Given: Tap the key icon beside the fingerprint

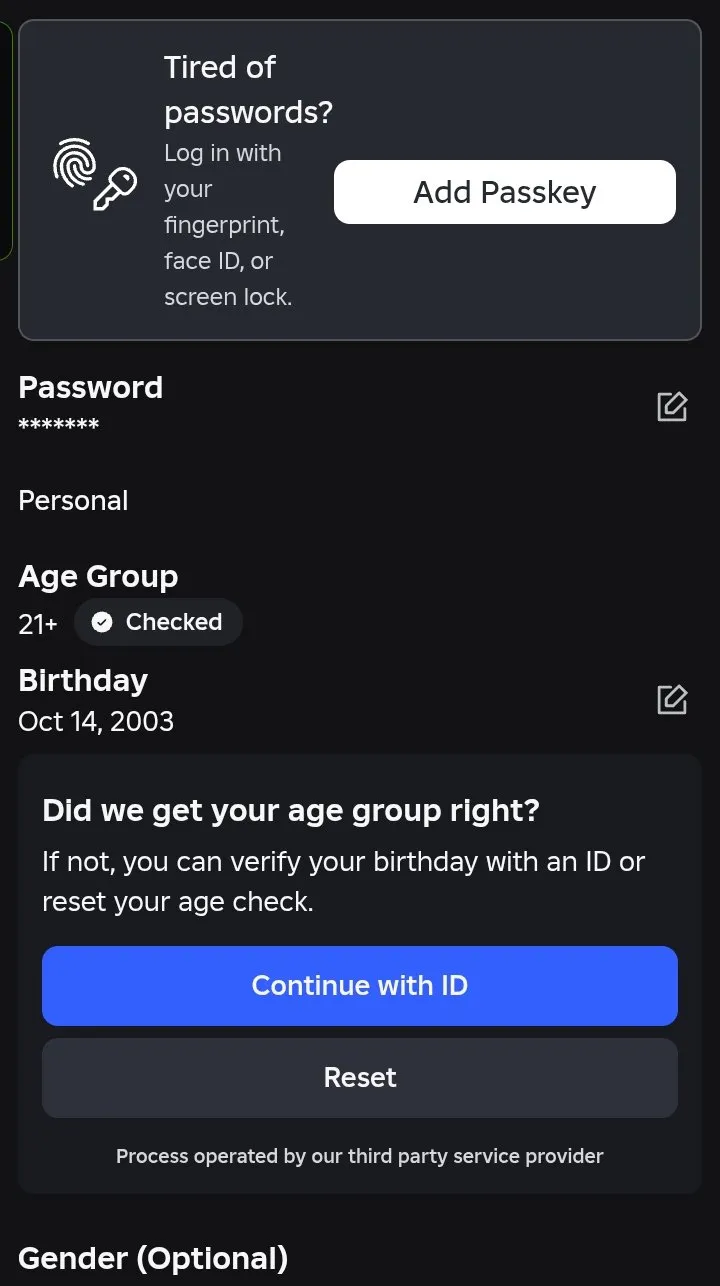Looking at the screenshot, I should click(113, 189).
